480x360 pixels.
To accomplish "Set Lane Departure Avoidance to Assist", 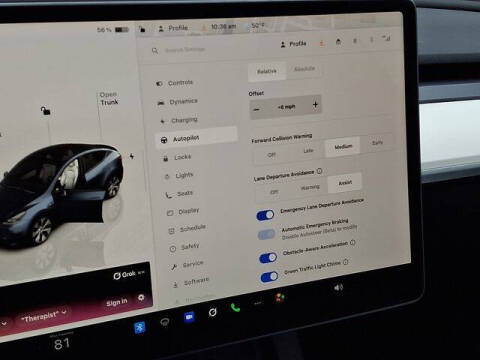I will [345, 183].
